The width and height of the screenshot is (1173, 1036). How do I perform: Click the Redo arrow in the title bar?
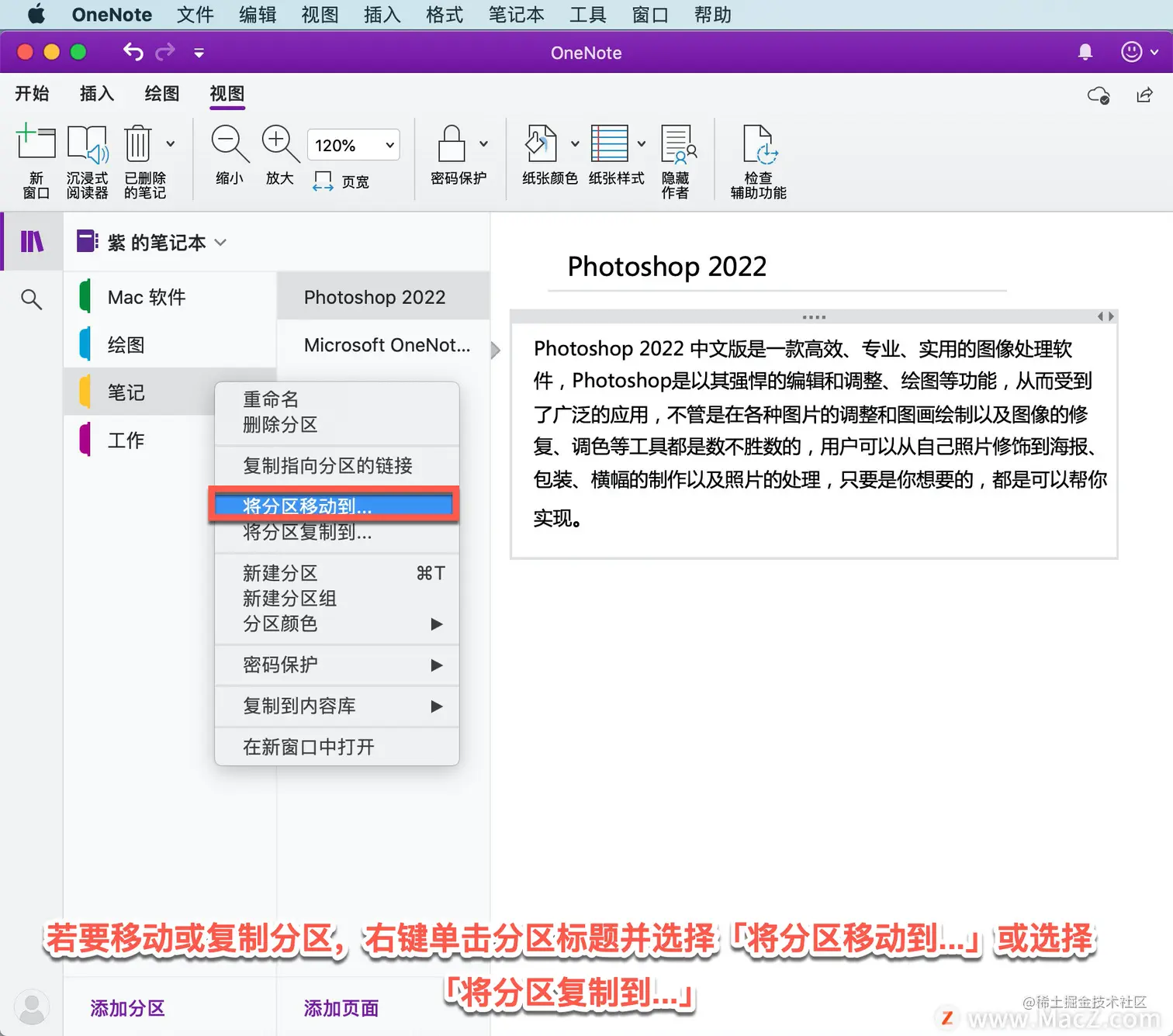click(x=165, y=52)
